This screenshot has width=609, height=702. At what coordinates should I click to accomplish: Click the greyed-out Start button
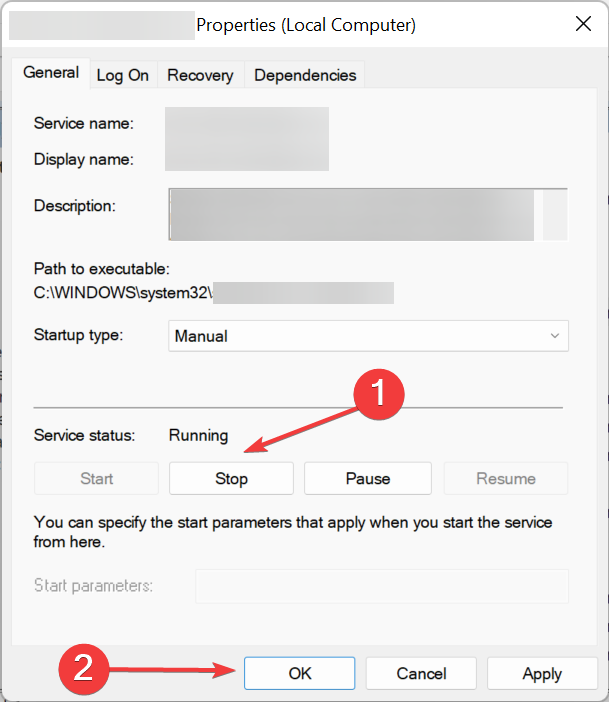(x=97, y=479)
